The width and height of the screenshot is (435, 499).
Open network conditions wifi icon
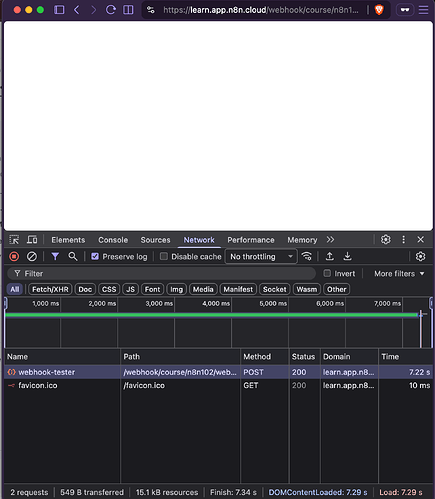(307, 256)
